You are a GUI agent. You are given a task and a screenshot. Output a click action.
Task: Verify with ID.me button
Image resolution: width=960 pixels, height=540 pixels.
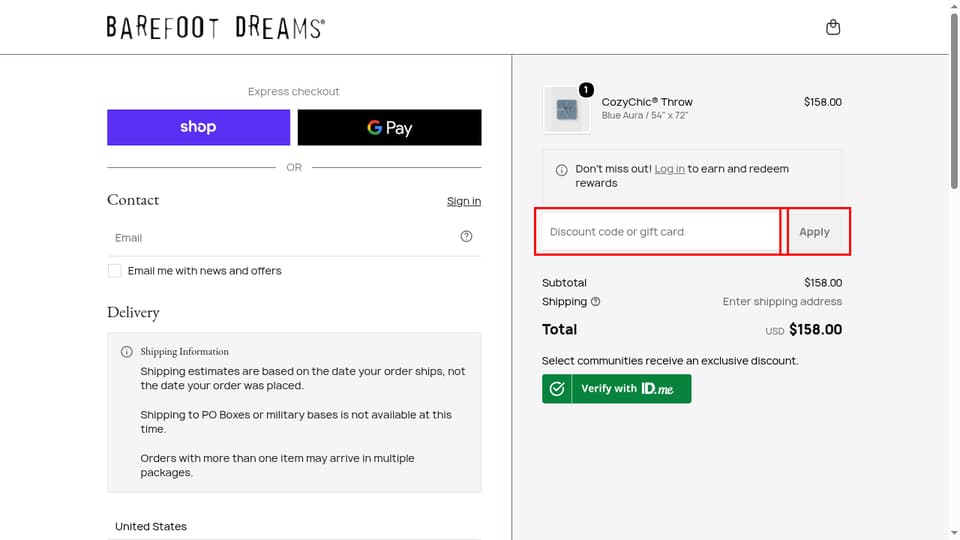click(617, 389)
